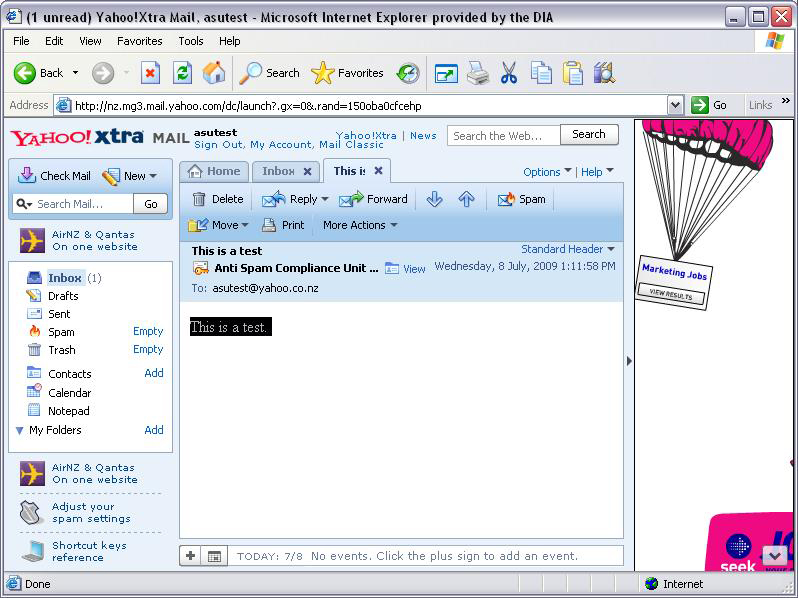Open the address bar dropdown arrow
Image resolution: width=798 pixels, height=598 pixels.
pos(675,105)
